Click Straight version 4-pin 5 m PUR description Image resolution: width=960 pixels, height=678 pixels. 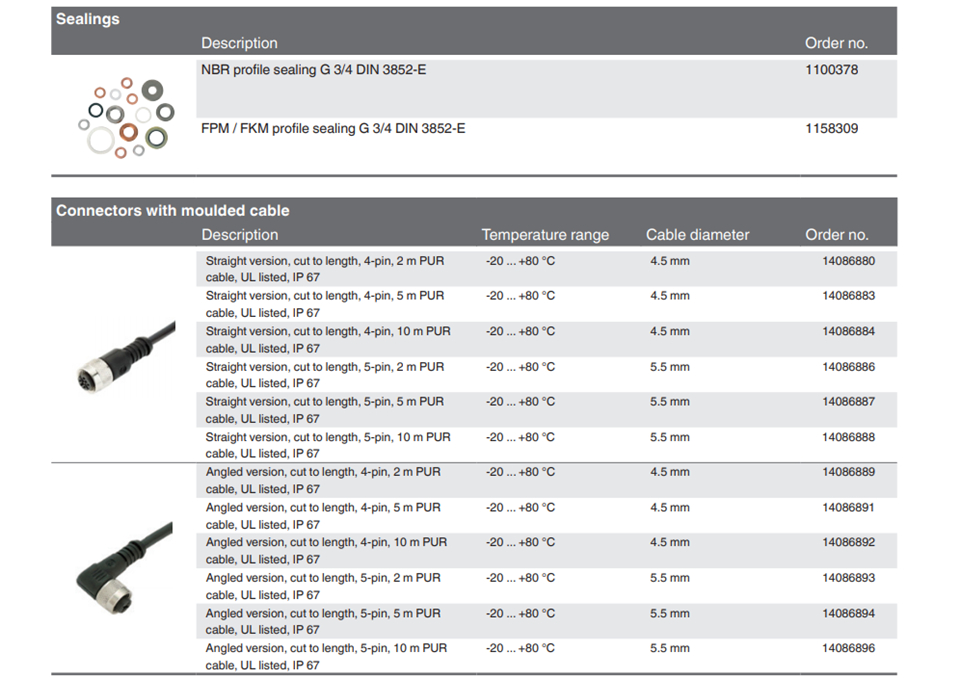[x=325, y=304]
